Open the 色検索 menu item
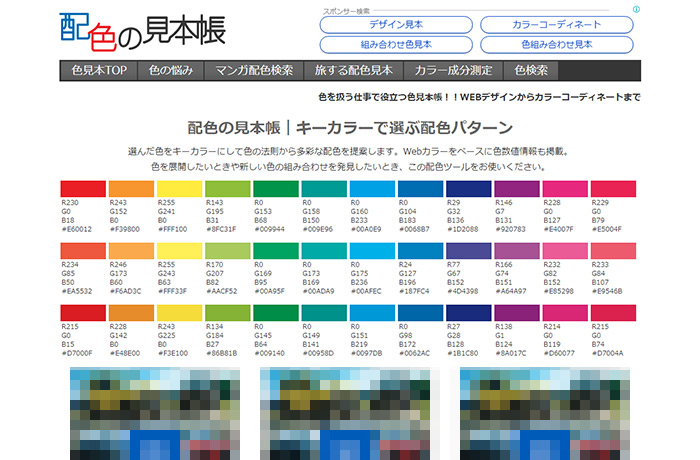This screenshot has width=700, height=460. (x=531, y=71)
